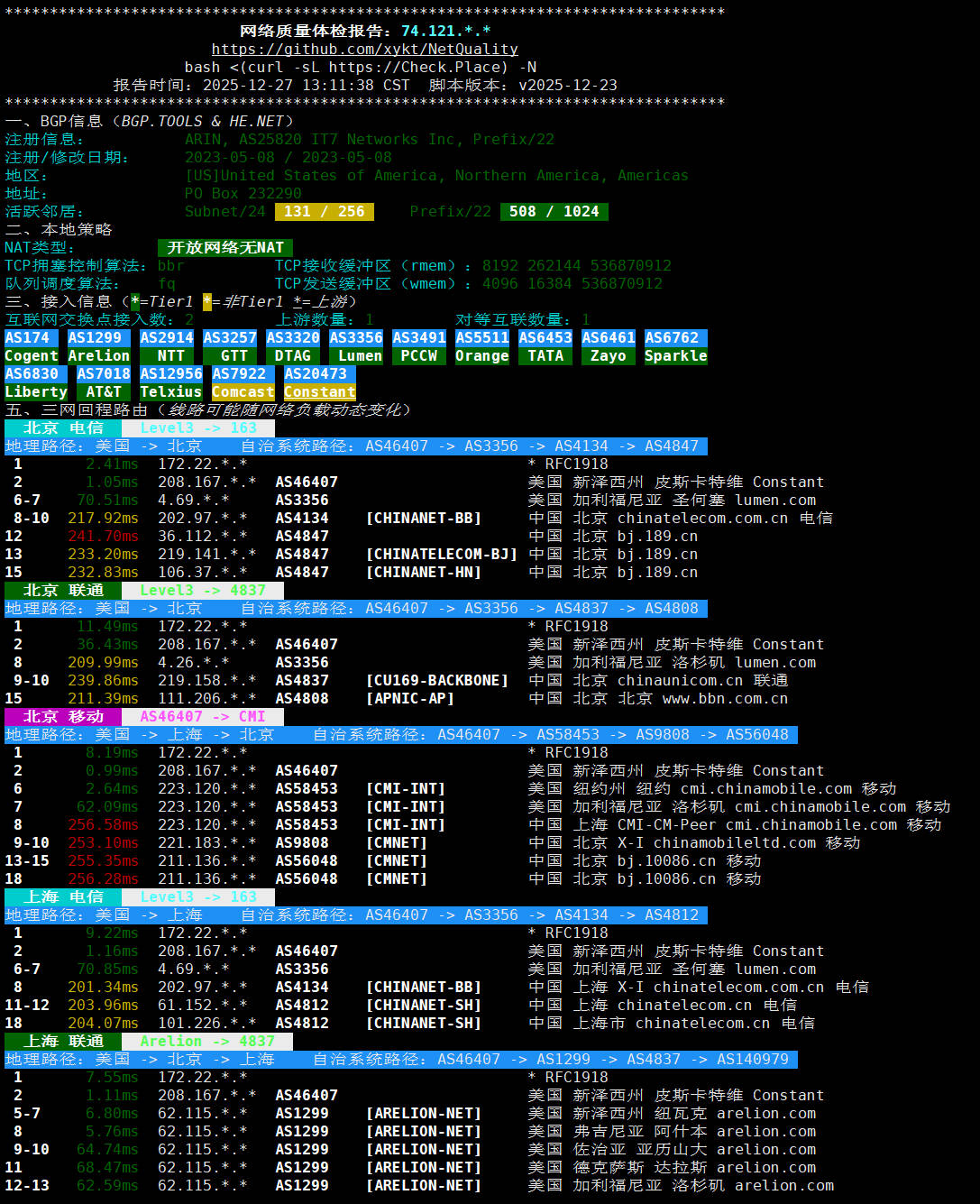Click the AS3257 GTT badge
Image resolution: width=980 pixels, height=1204 pixels.
coord(230,347)
